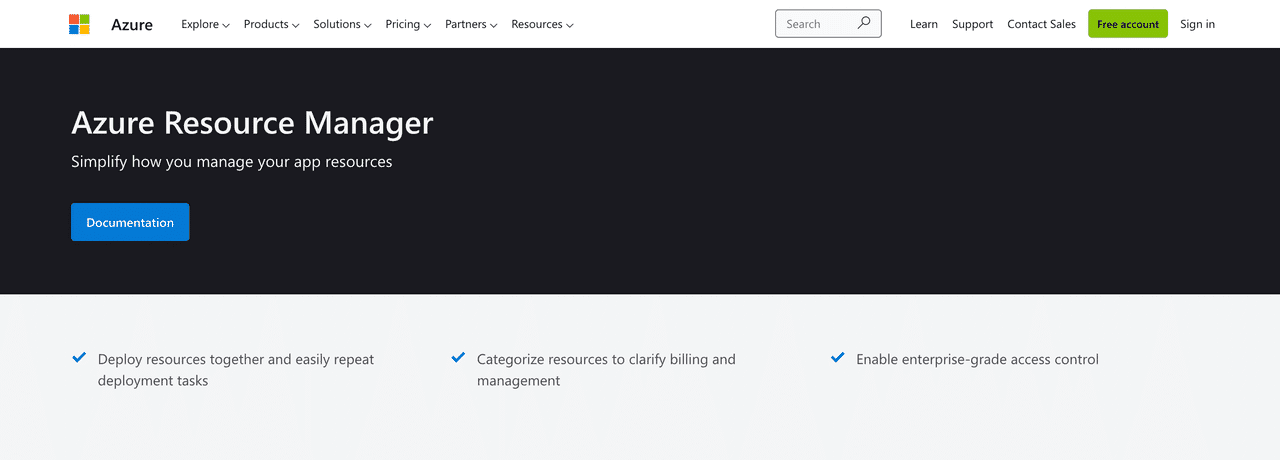Image resolution: width=1280 pixels, height=460 pixels.
Task: Focus the Search input field
Action: tap(828, 24)
